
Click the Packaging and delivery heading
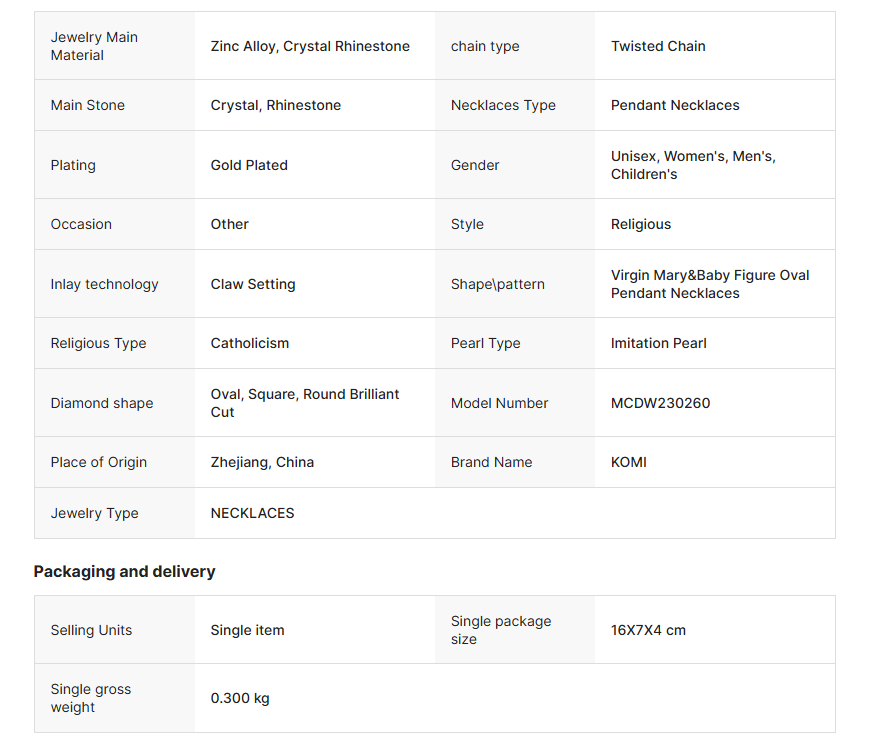(125, 572)
